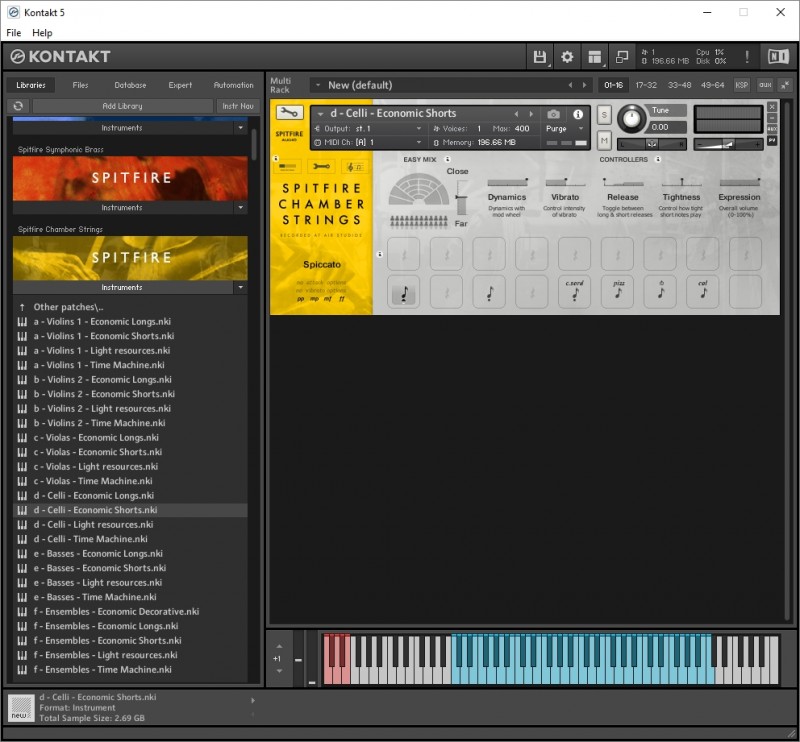The image size is (800, 742).
Task: Mute the Celli instrument with M
Action: click(604, 140)
